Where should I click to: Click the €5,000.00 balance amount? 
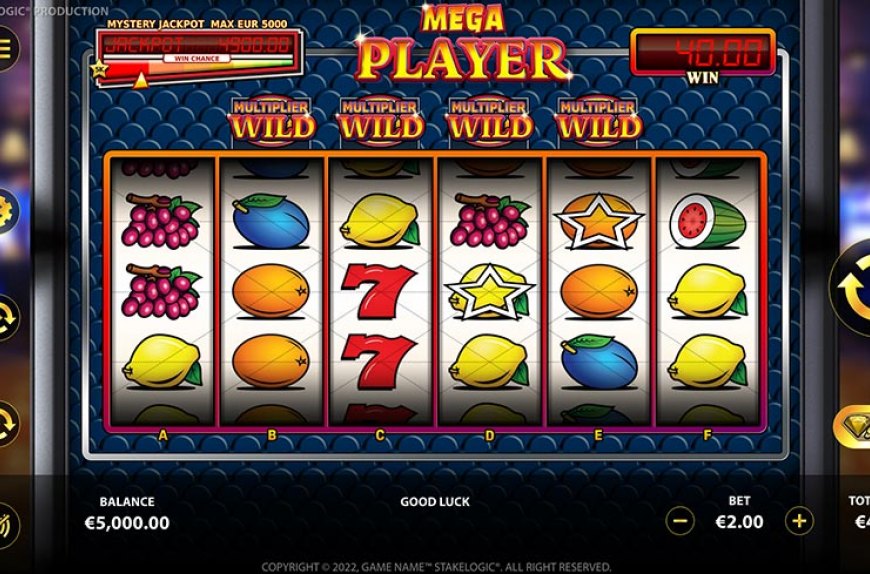pos(127,522)
